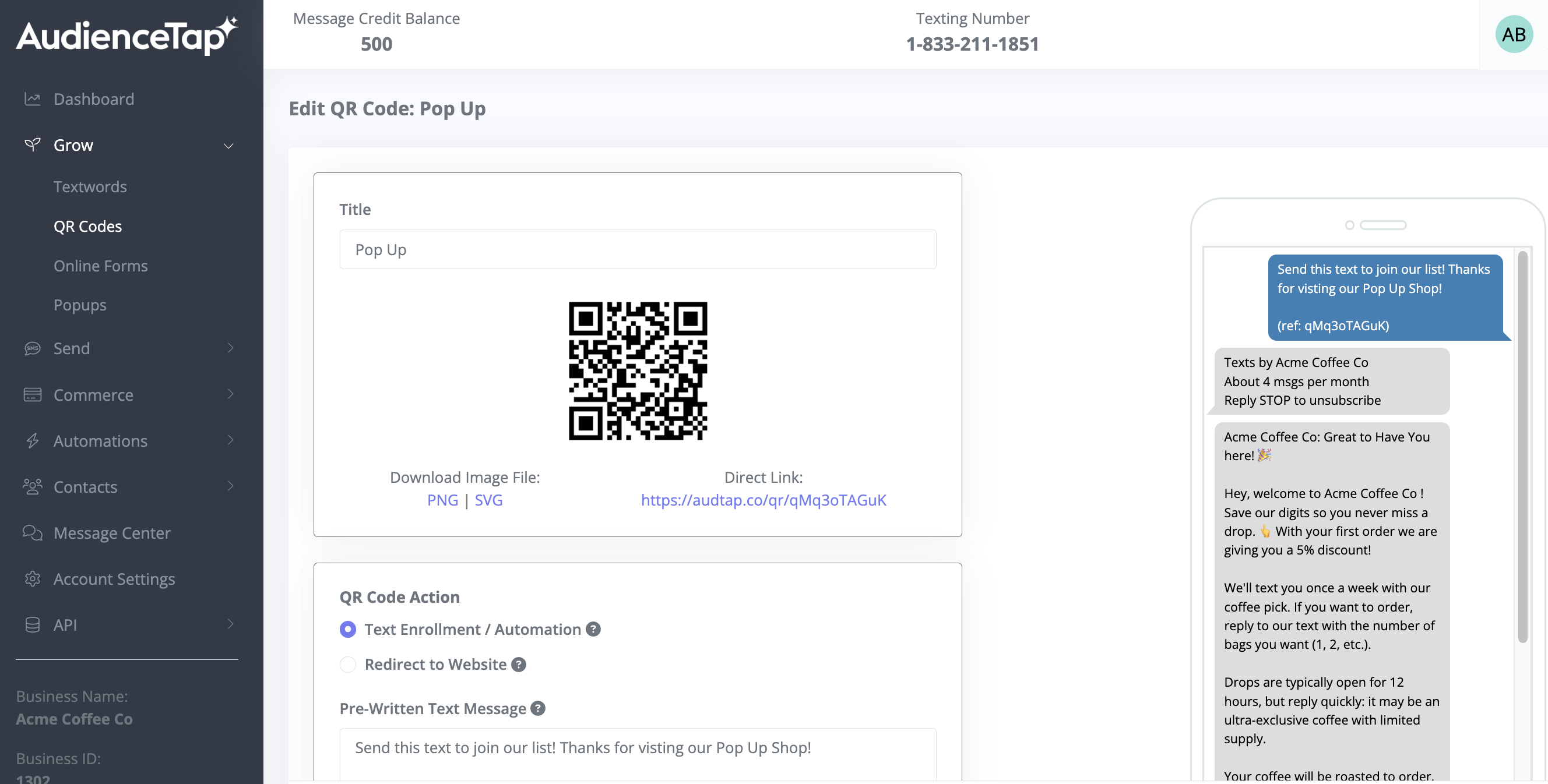Image resolution: width=1548 pixels, height=784 pixels.
Task: Download the QR code as PNG
Action: [x=443, y=499]
